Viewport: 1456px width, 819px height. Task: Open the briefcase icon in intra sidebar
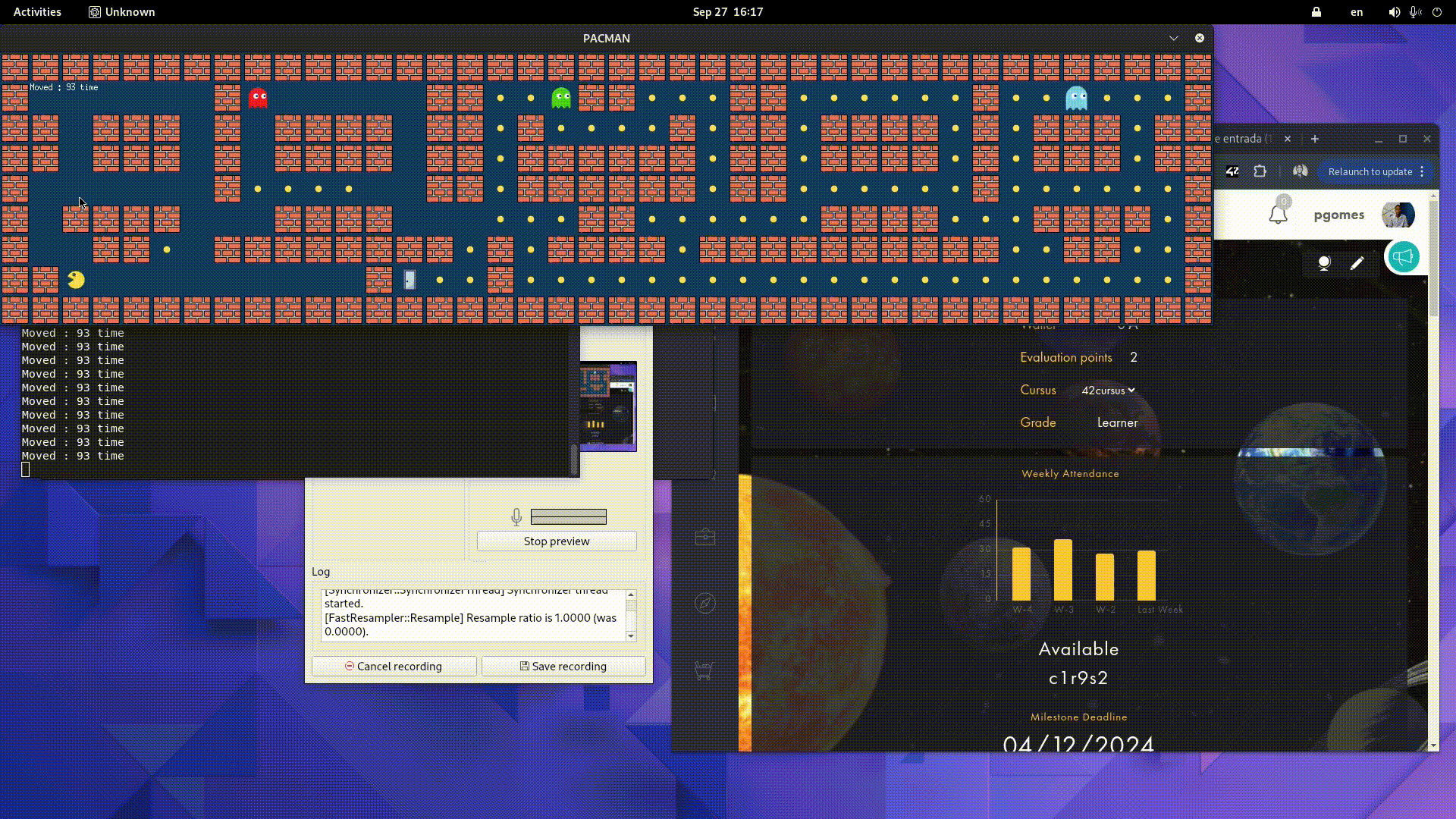coord(705,537)
